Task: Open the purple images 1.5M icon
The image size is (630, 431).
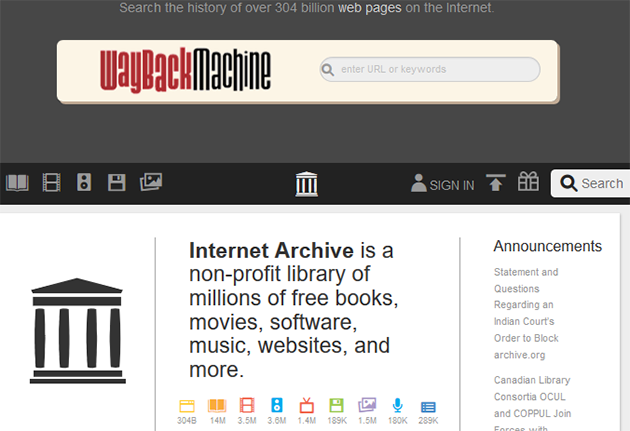Action: click(x=367, y=406)
